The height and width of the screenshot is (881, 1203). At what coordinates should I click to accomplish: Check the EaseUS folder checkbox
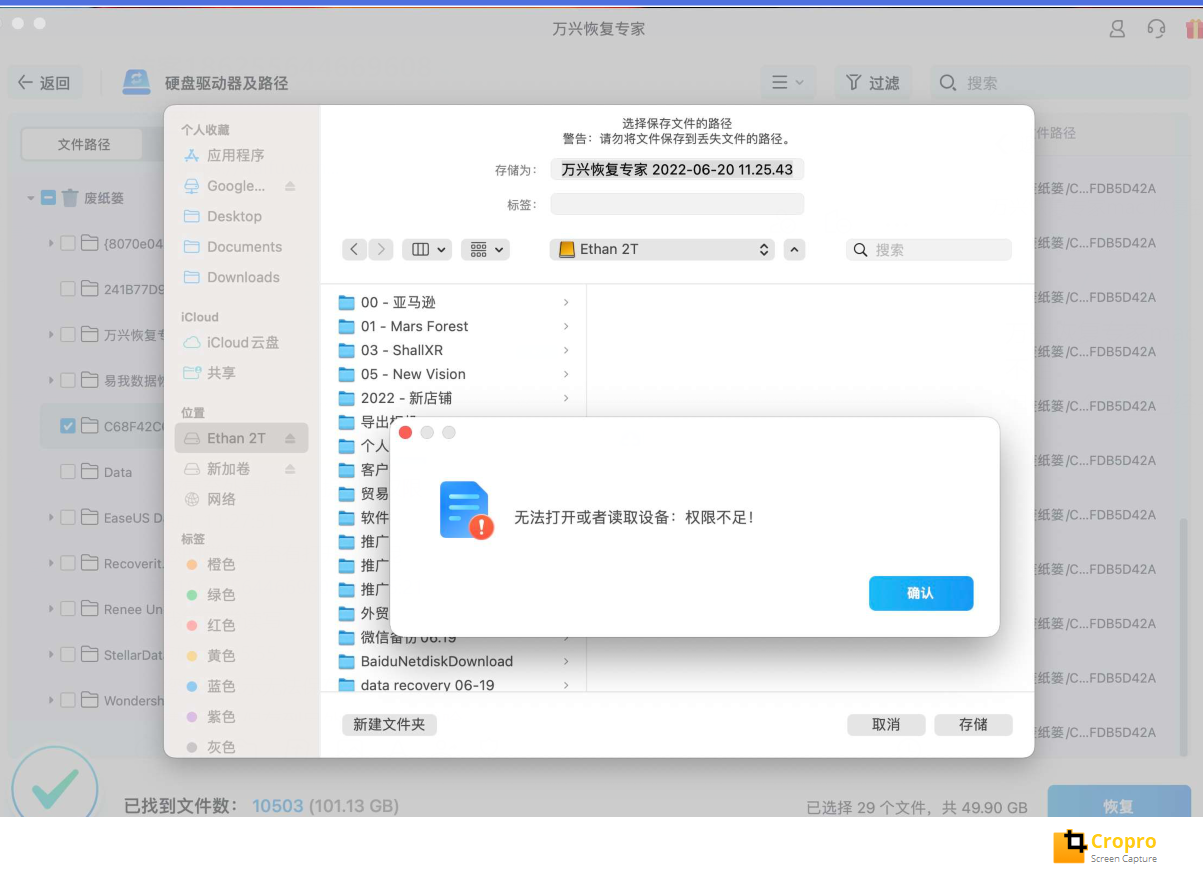(x=68, y=518)
